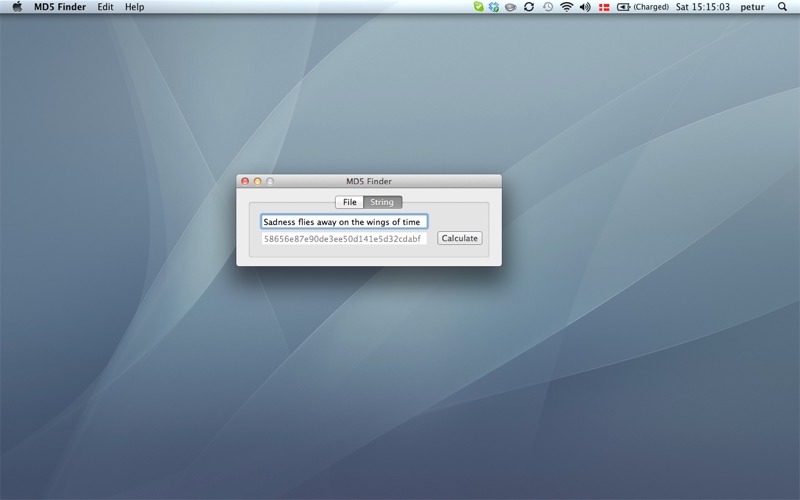Open the Danish flag input menu
800x500 pixels.
pos(604,7)
